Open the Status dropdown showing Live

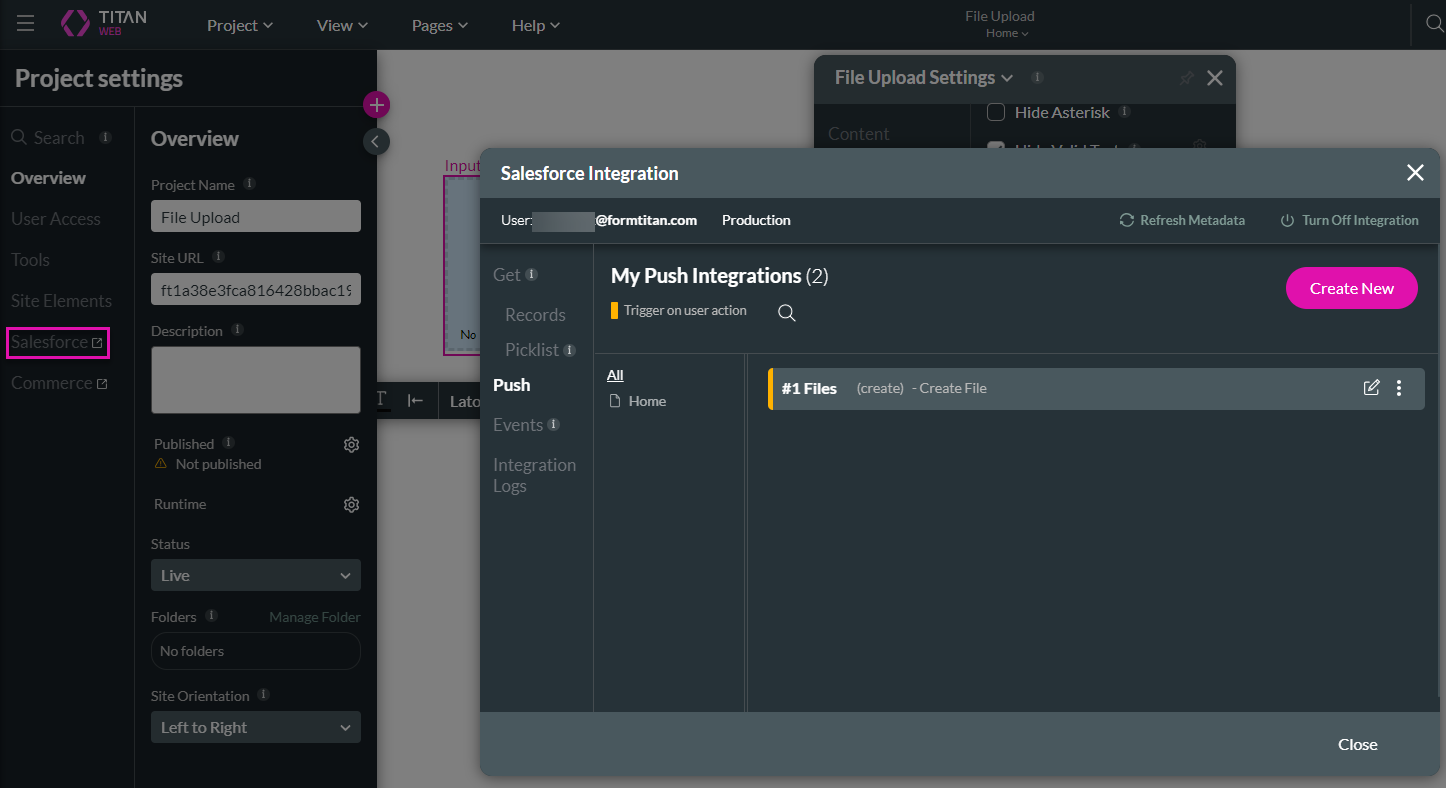[255, 575]
